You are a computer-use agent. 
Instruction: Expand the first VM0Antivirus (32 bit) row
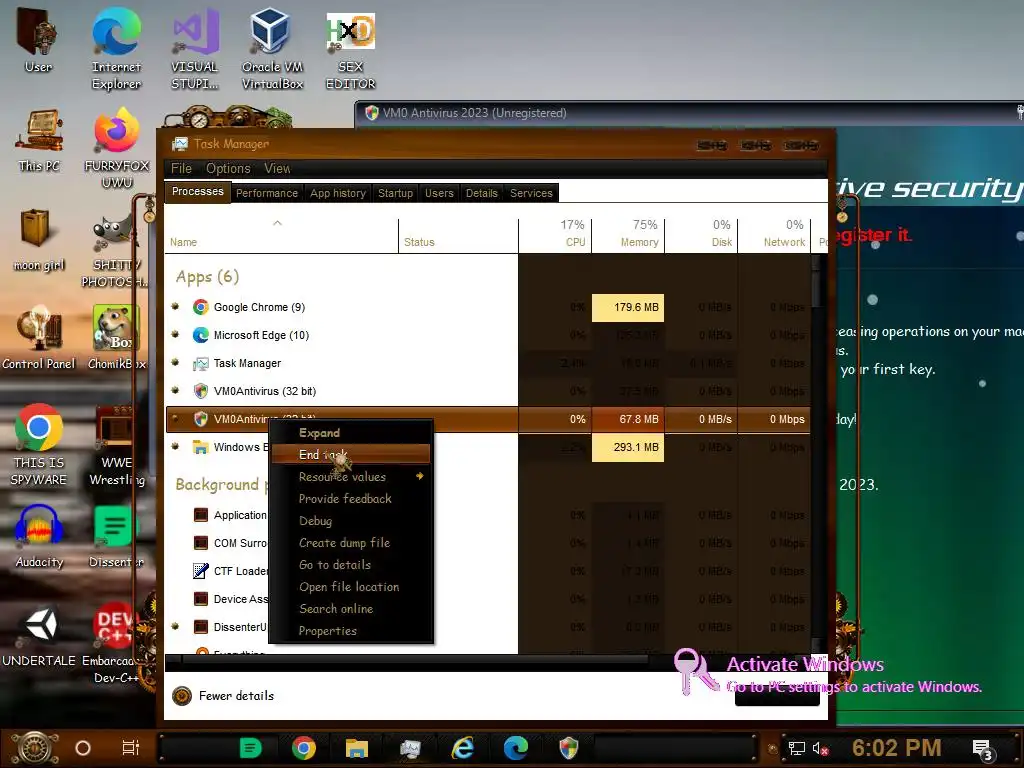pos(175,391)
